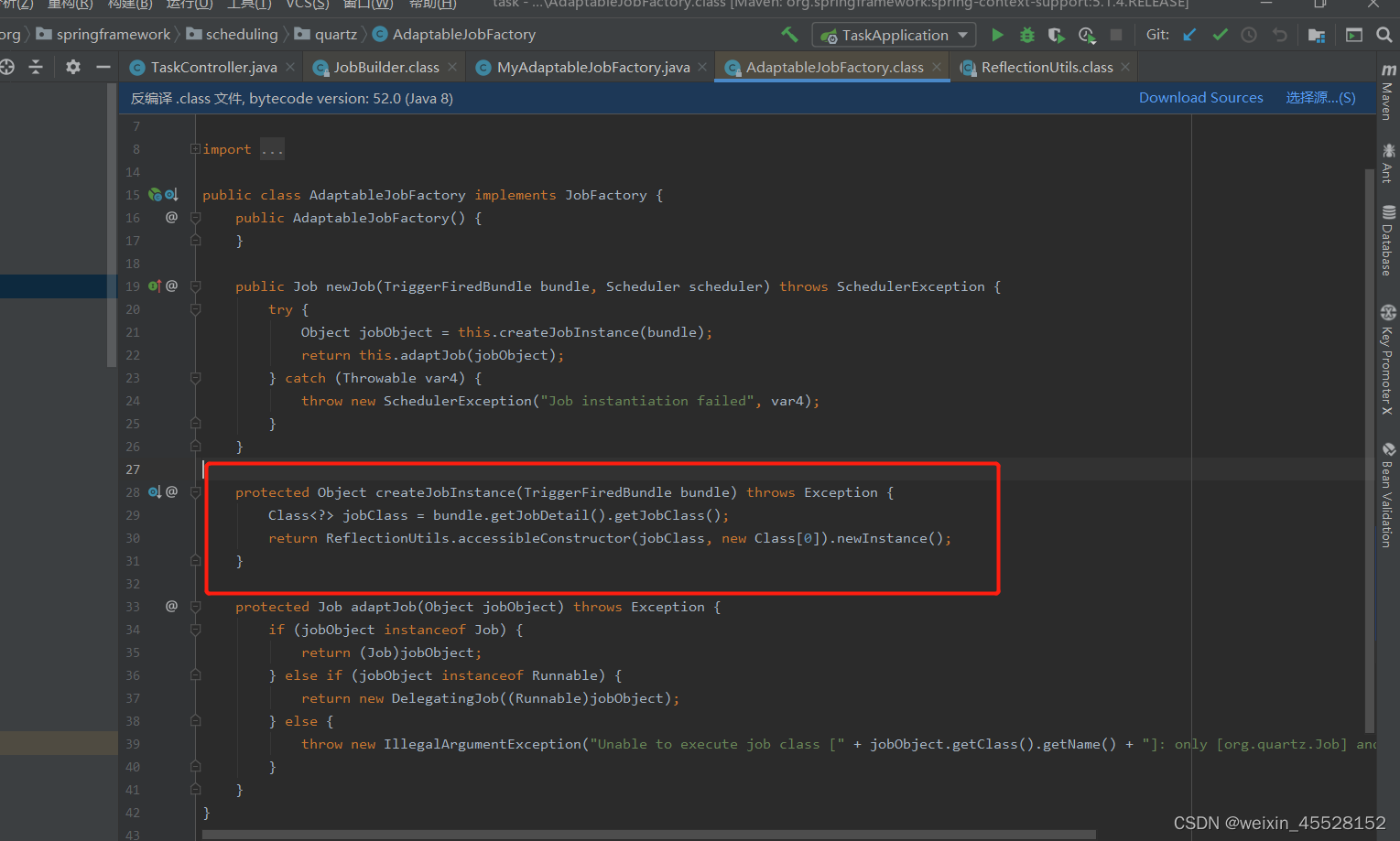The image size is (1400, 841).
Task: Click the profiler run icon
Action: 1087,35
